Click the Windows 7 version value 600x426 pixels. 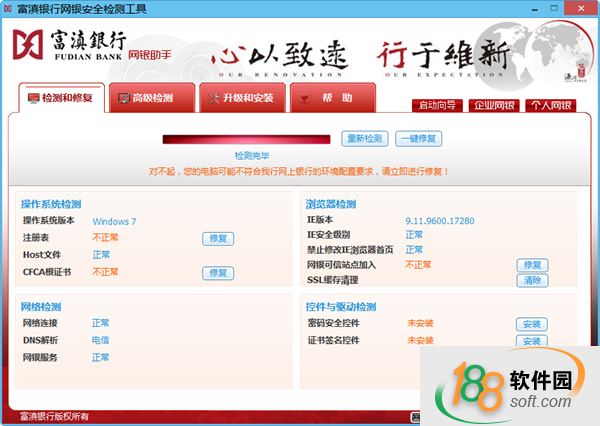[x=114, y=222]
